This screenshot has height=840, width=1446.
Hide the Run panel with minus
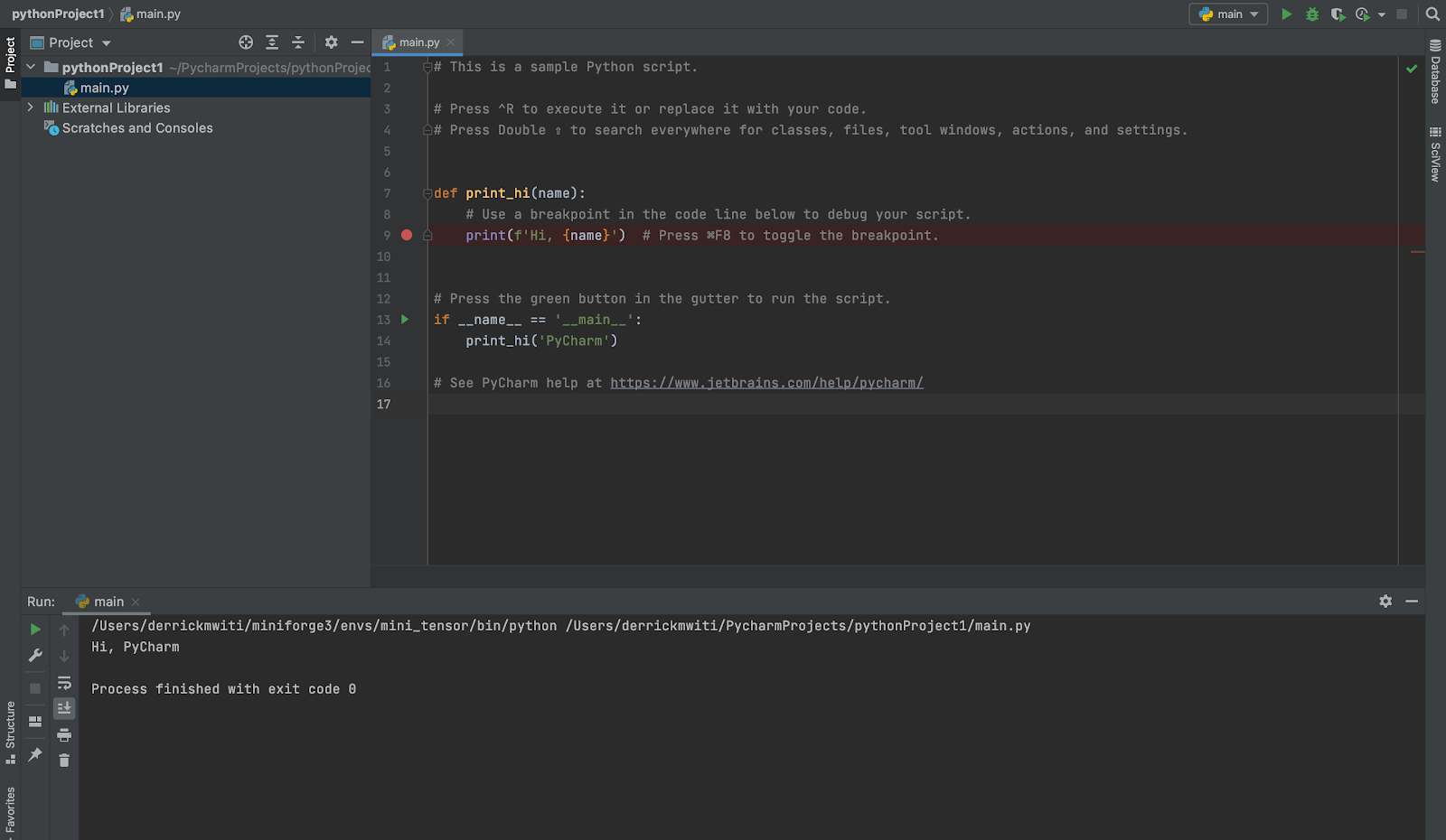coord(1412,602)
